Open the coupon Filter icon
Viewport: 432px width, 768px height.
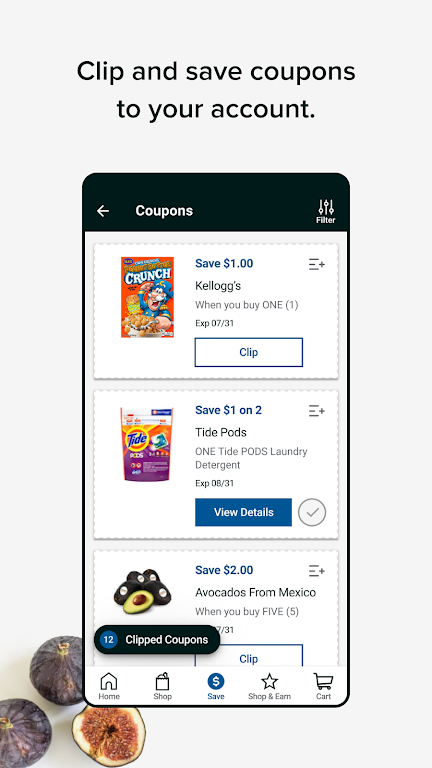point(326,212)
